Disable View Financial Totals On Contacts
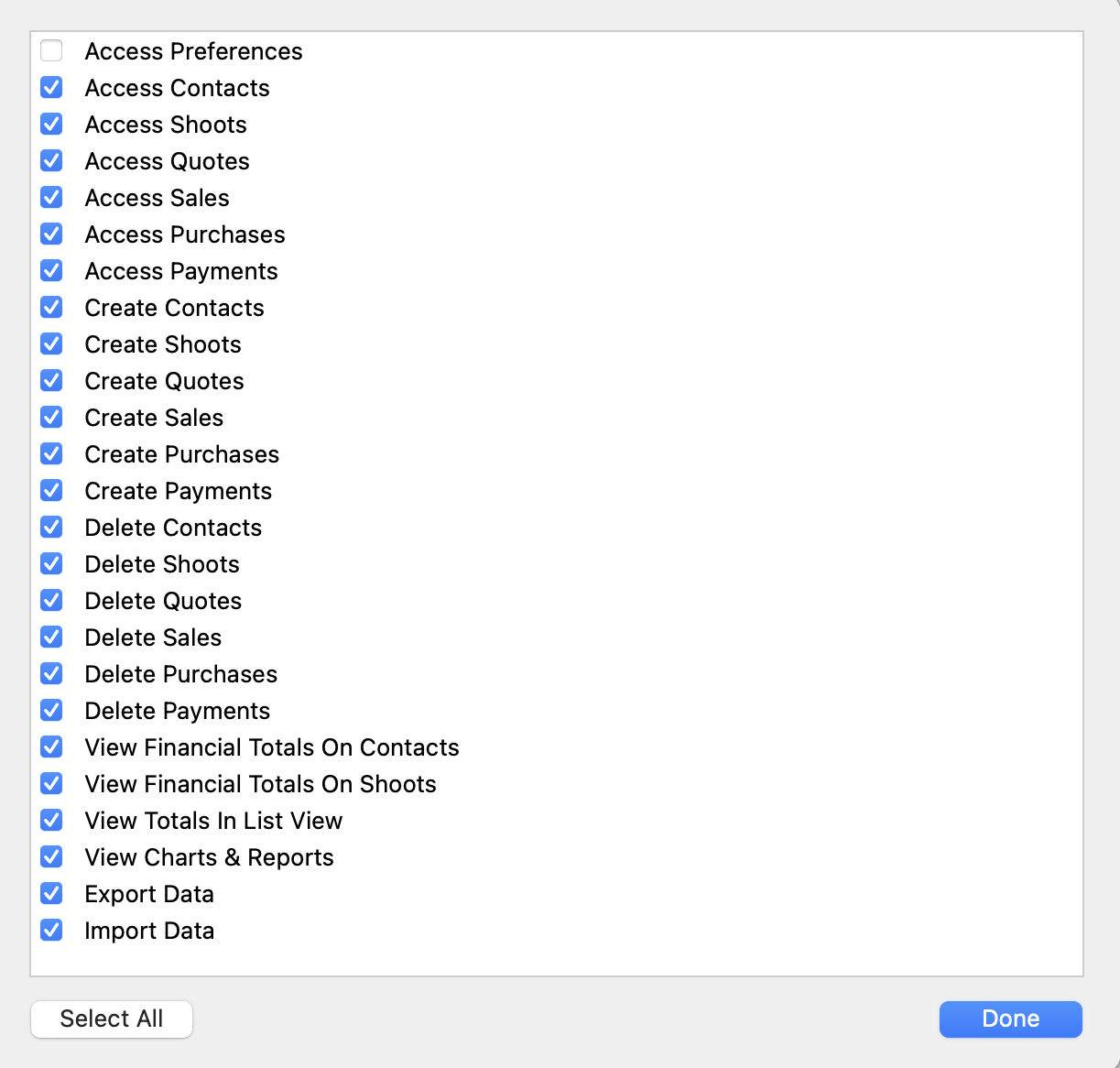Image resolution: width=1120 pixels, height=1068 pixels. coord(52,747)
